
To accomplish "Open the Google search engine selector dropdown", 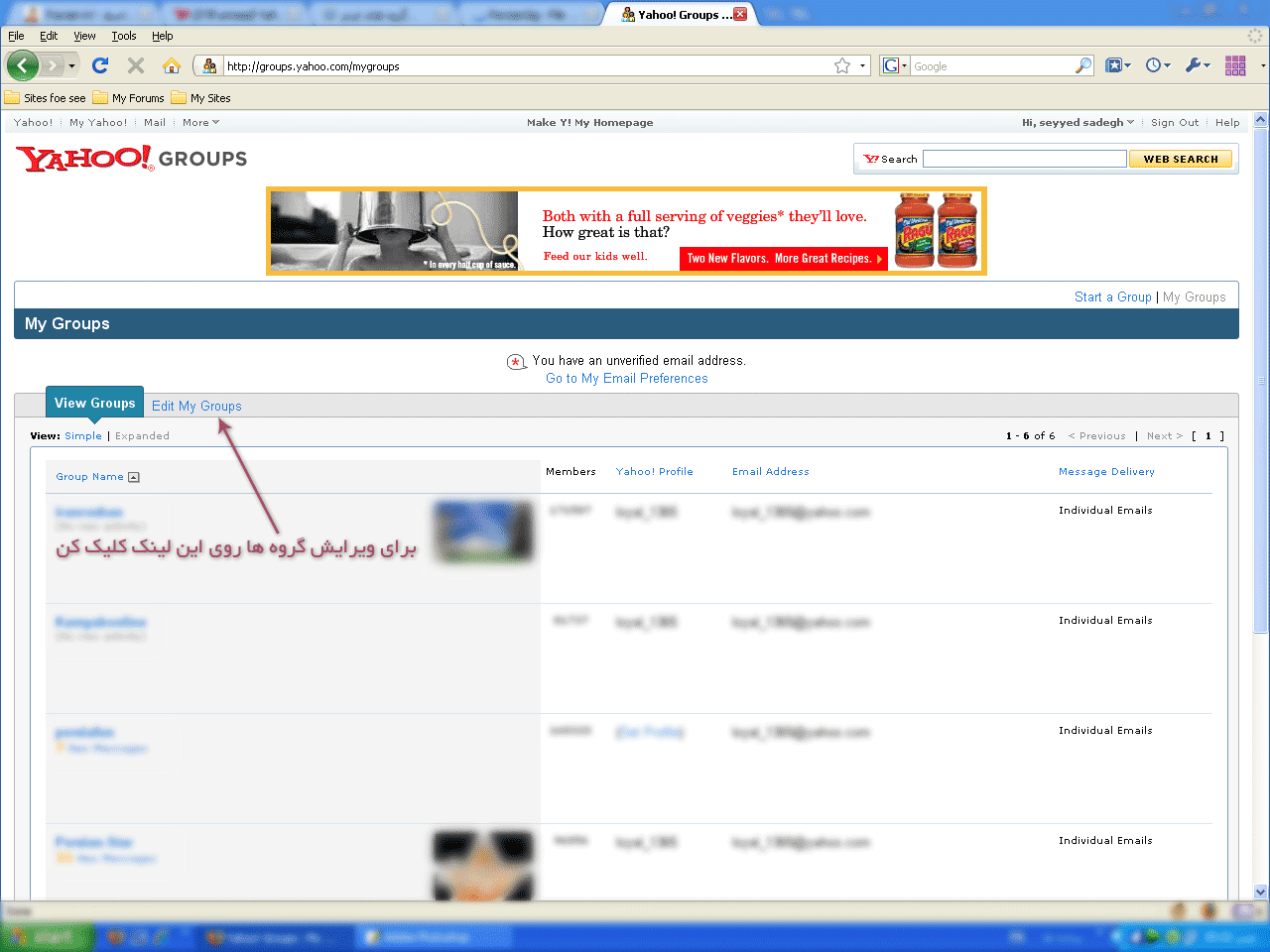I will [x=895, y=65].
